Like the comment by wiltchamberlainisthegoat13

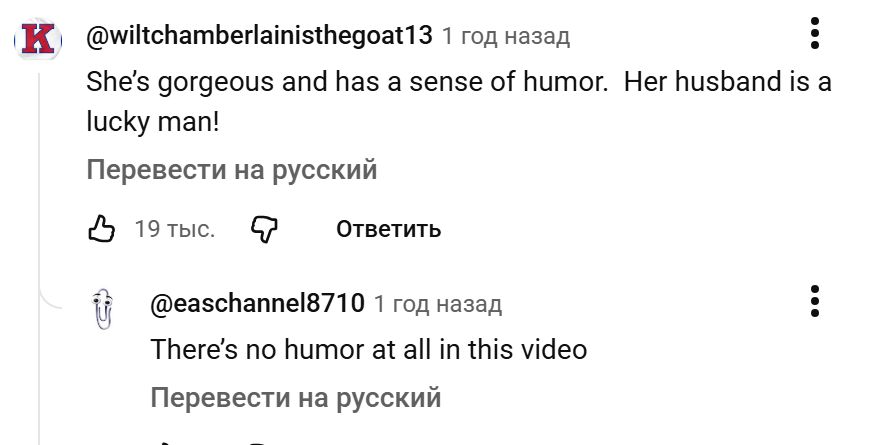pyautogui.click(x=101, y=229)
